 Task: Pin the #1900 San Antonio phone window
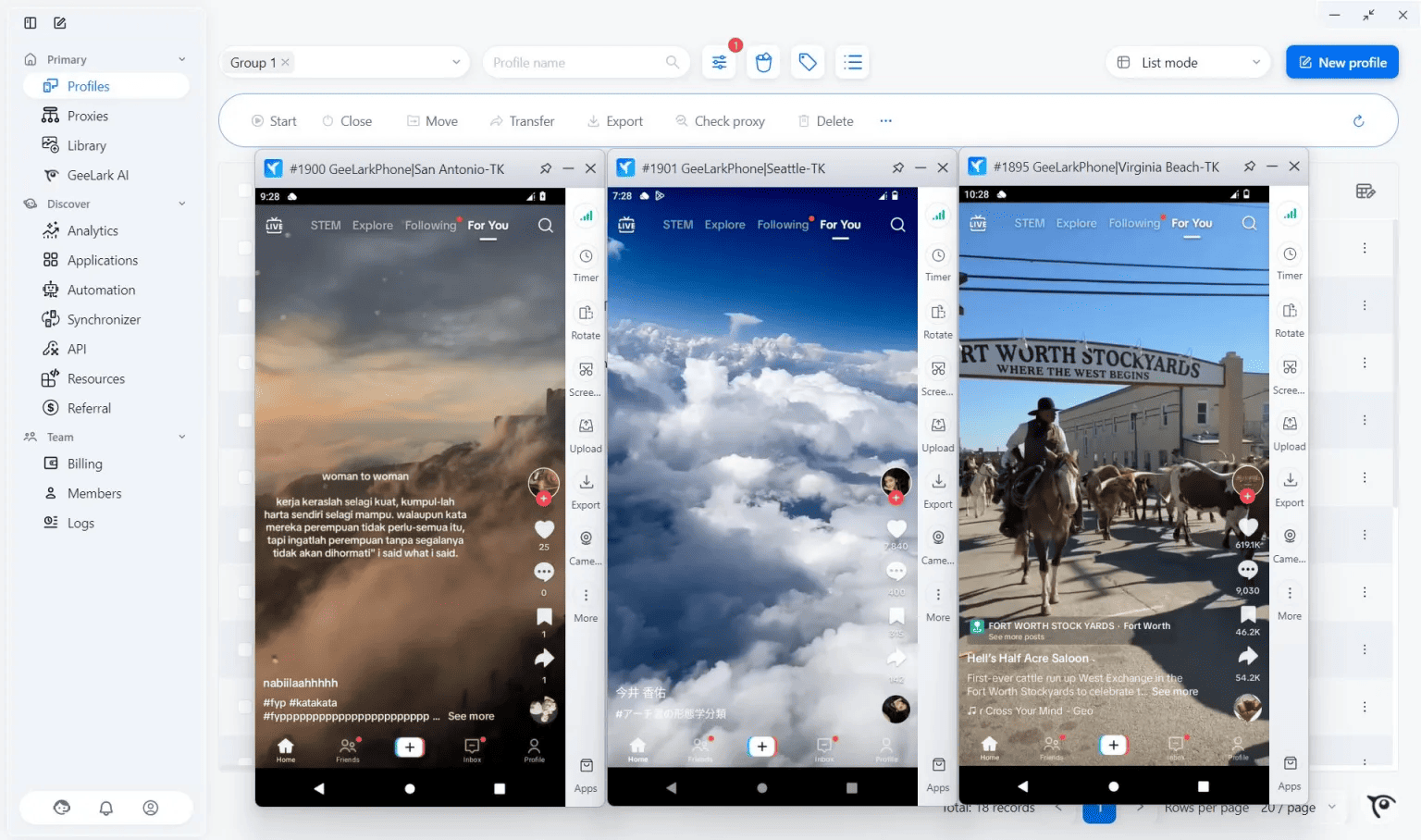(x=546, y=169)
